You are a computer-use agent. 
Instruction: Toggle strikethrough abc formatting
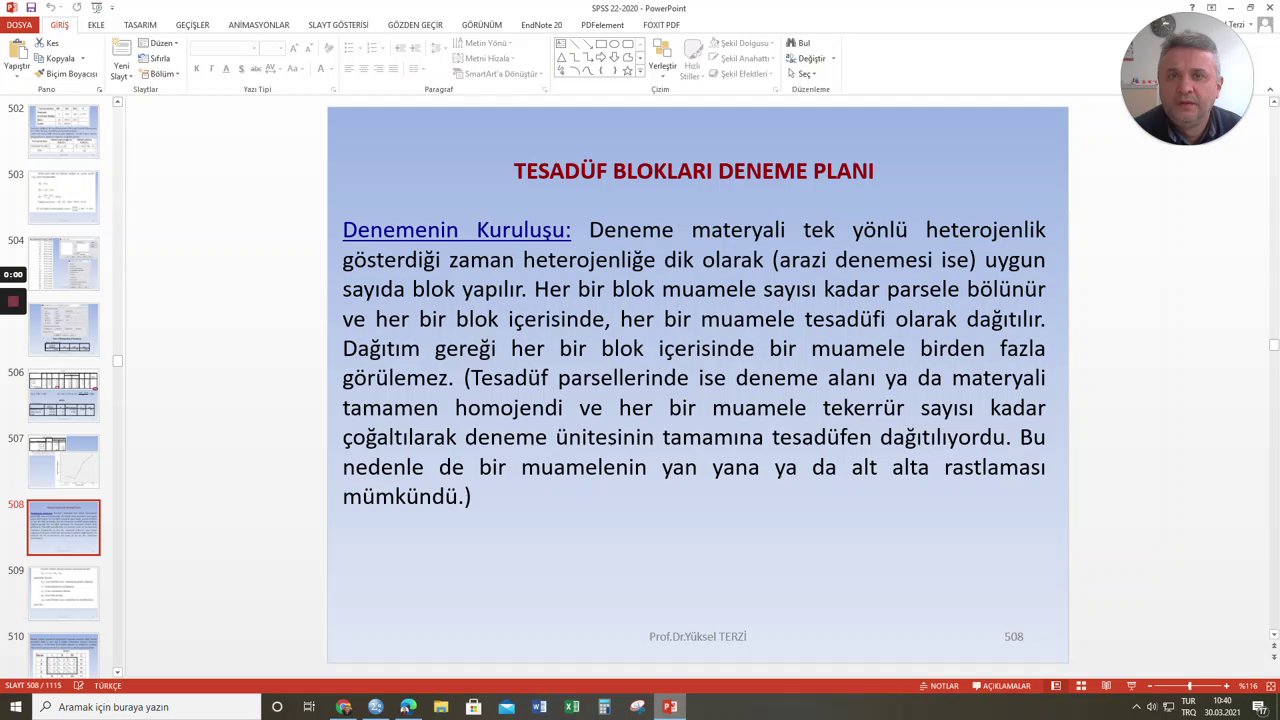click(x=256, y=69)
